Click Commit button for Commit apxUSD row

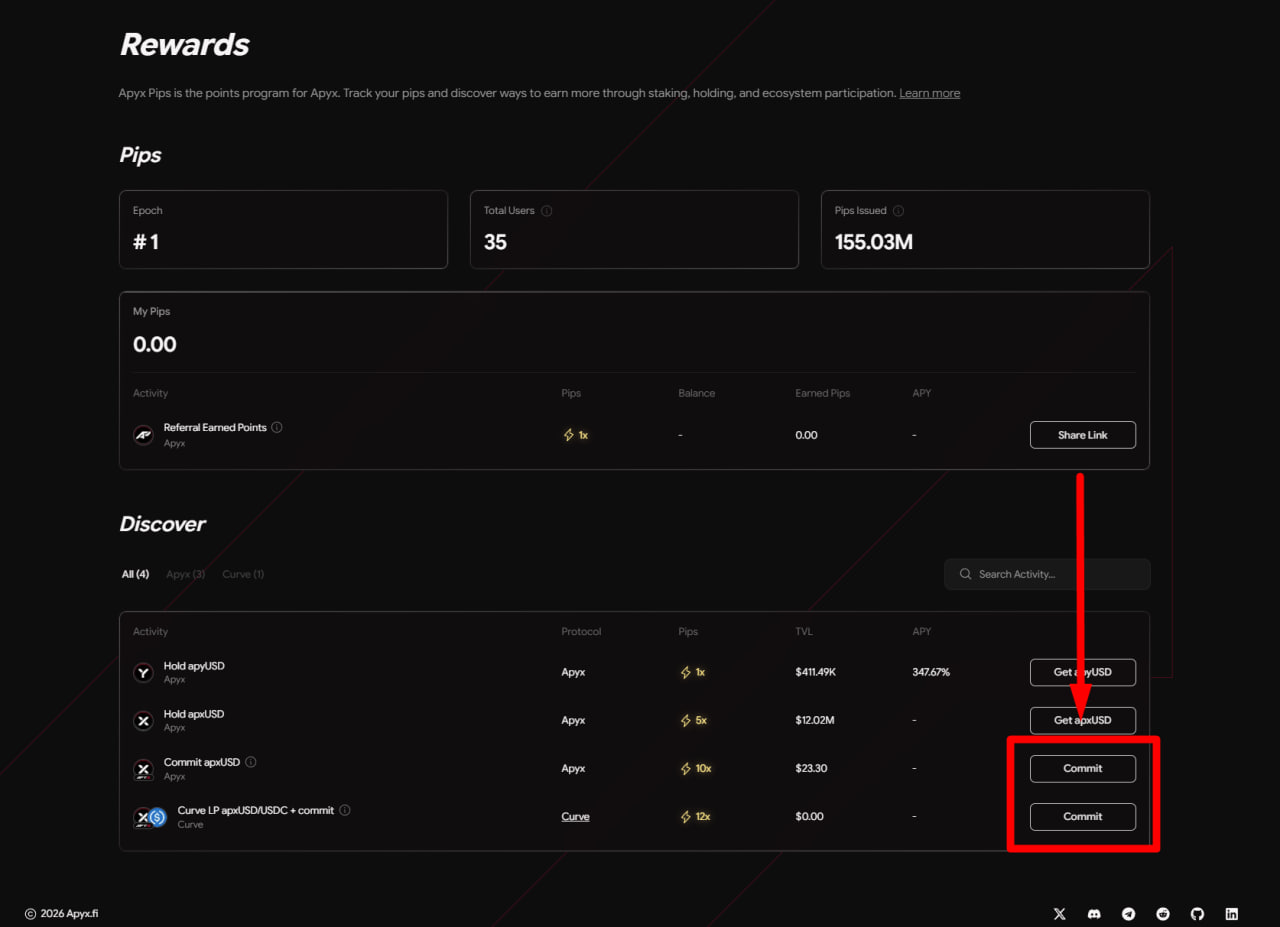click(1083, 768)
